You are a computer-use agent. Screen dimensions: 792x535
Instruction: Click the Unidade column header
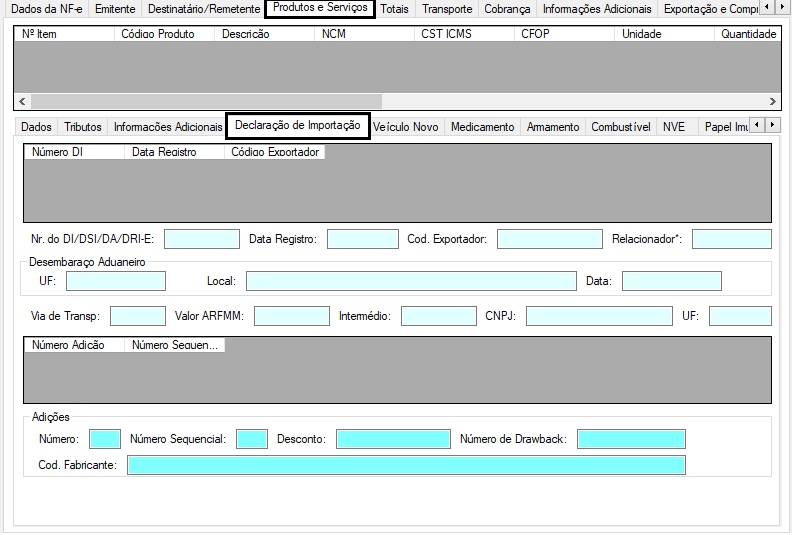coord(665,34)
